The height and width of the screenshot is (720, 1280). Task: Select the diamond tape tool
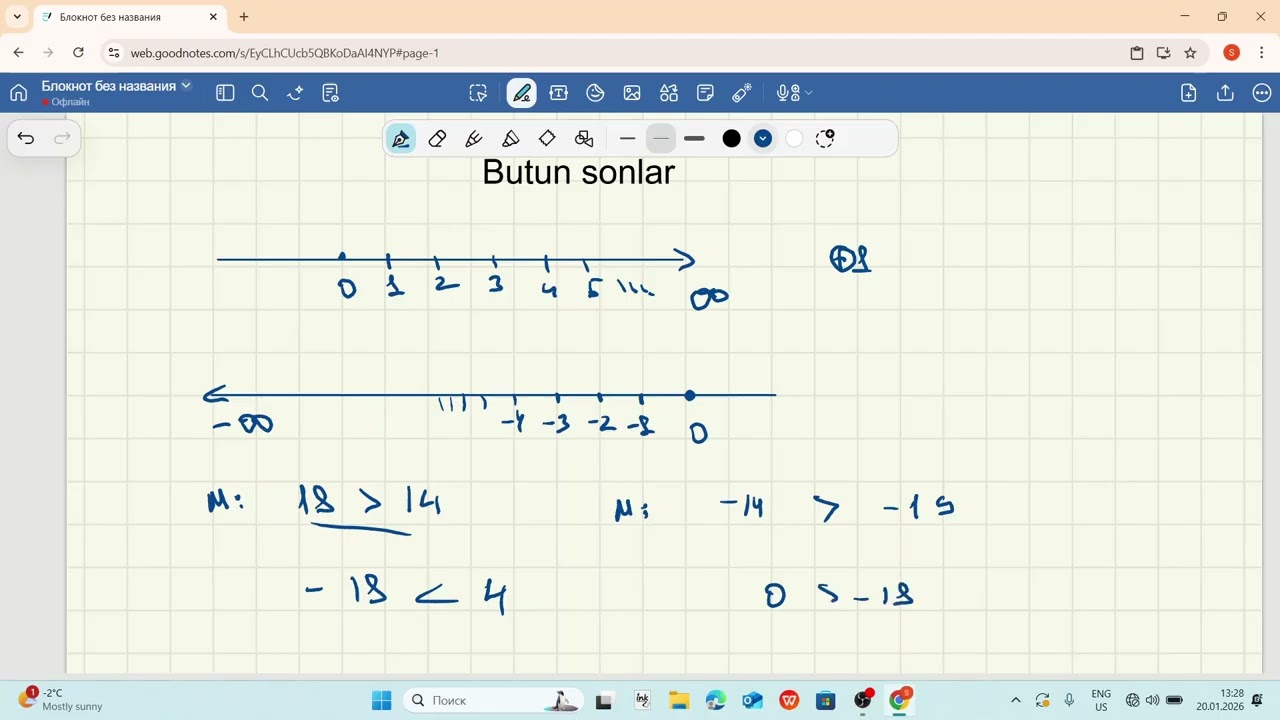point(547,139)
